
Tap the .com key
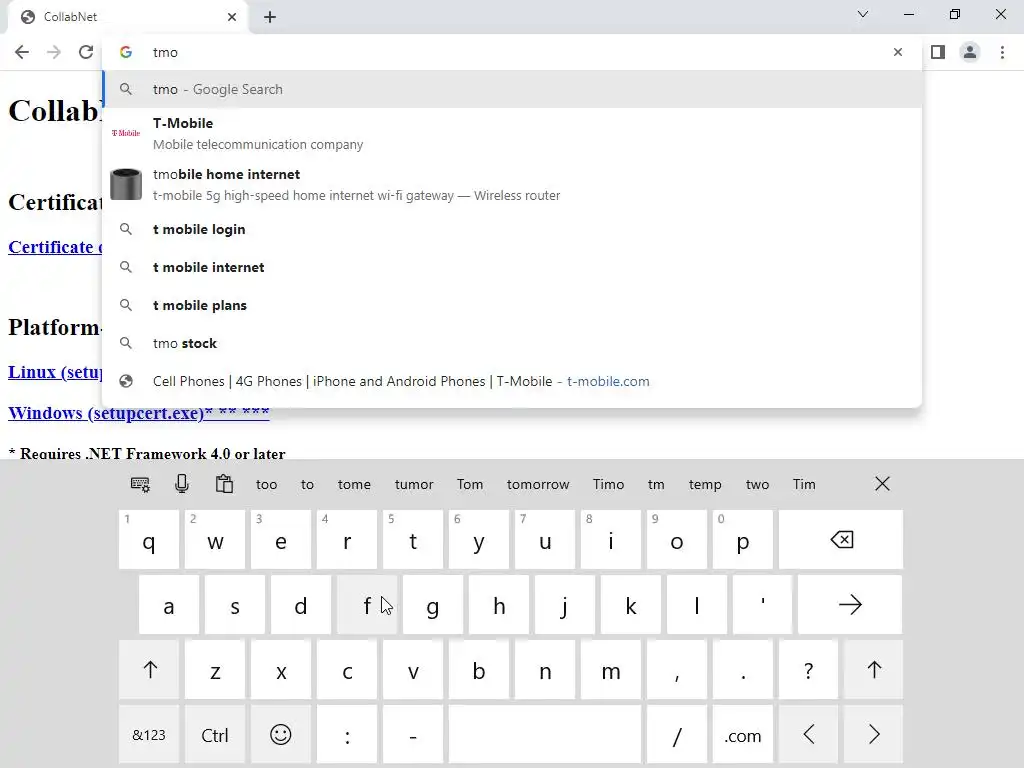click(x=743, y=735)
